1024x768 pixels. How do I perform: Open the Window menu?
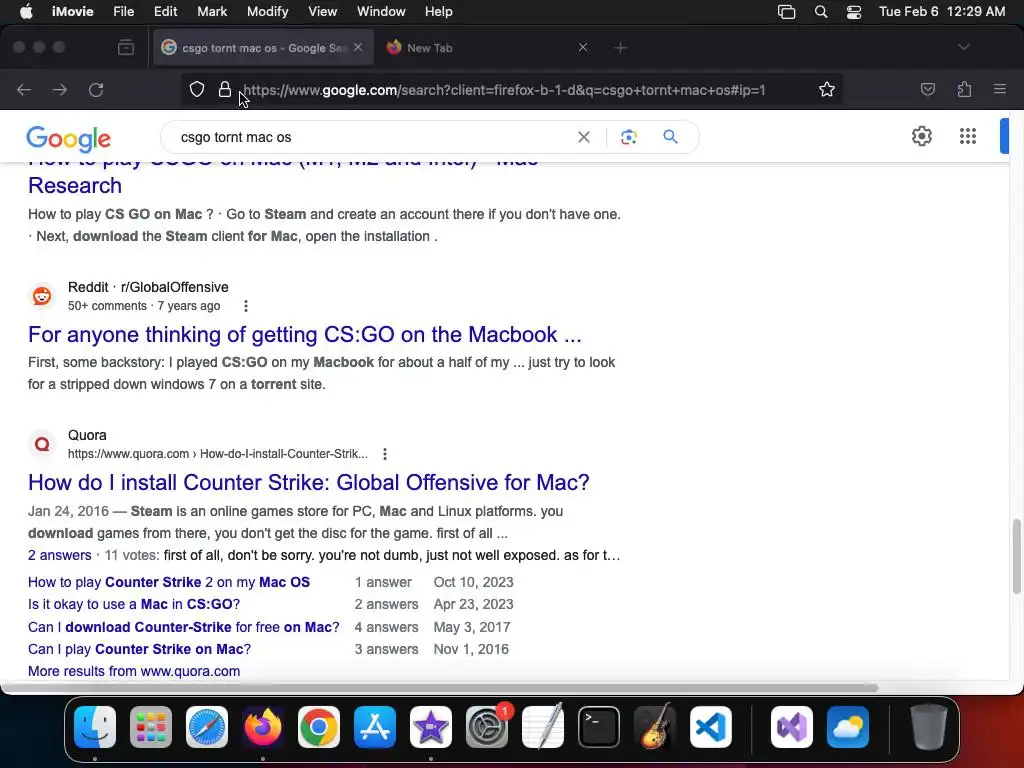tap(381, 12)
